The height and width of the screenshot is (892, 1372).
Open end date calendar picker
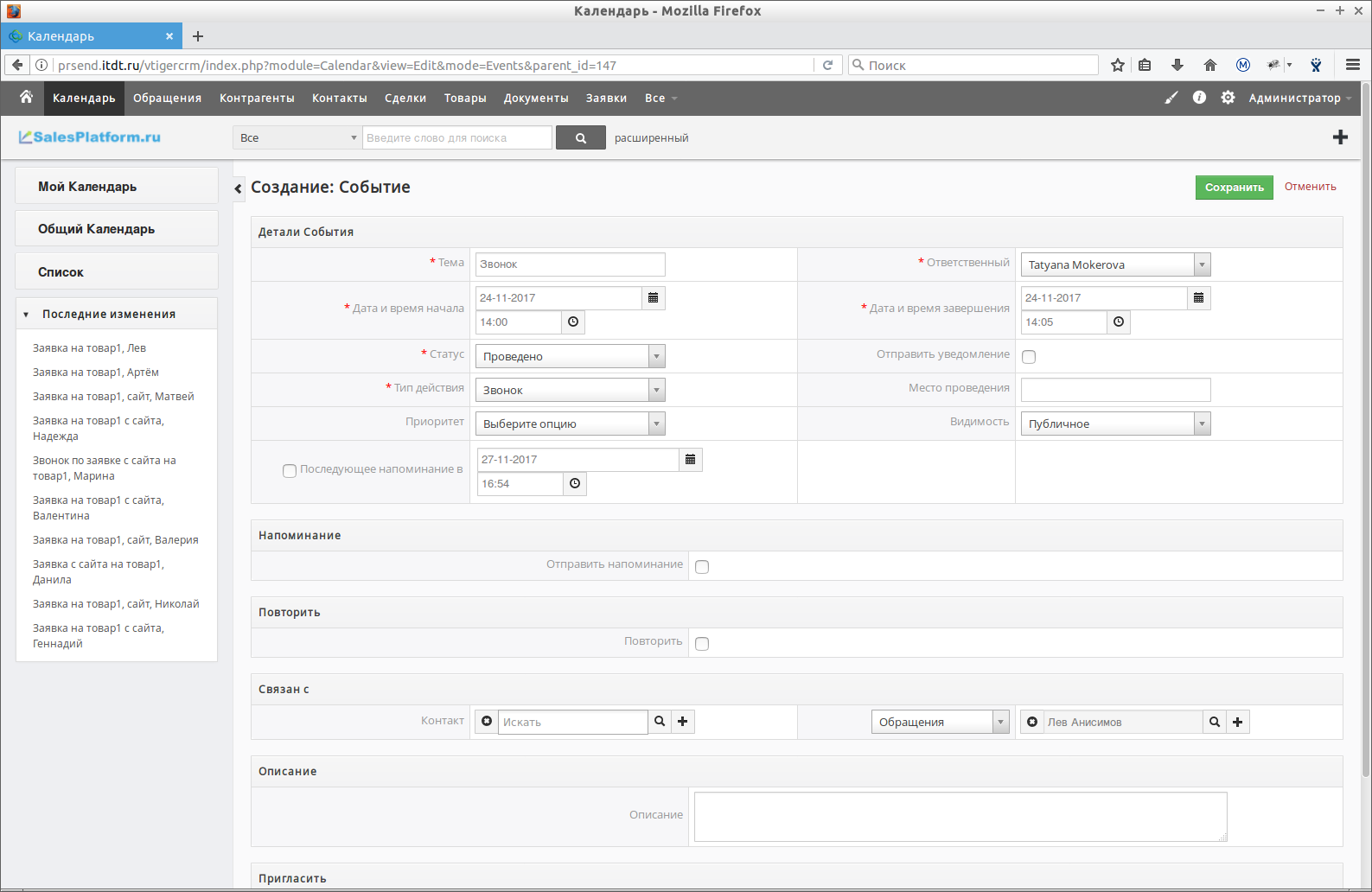coord(1199,297)
